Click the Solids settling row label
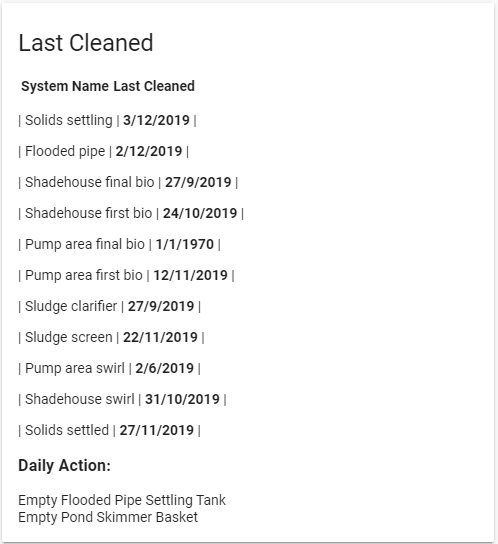 [x=69, y=120]
